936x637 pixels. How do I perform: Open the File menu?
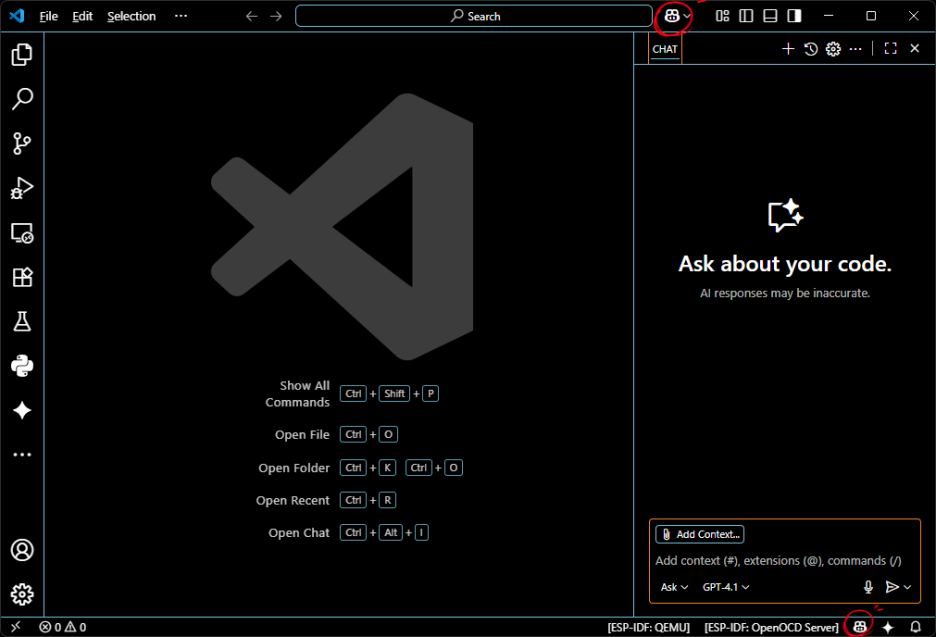(x=48, y=16)
